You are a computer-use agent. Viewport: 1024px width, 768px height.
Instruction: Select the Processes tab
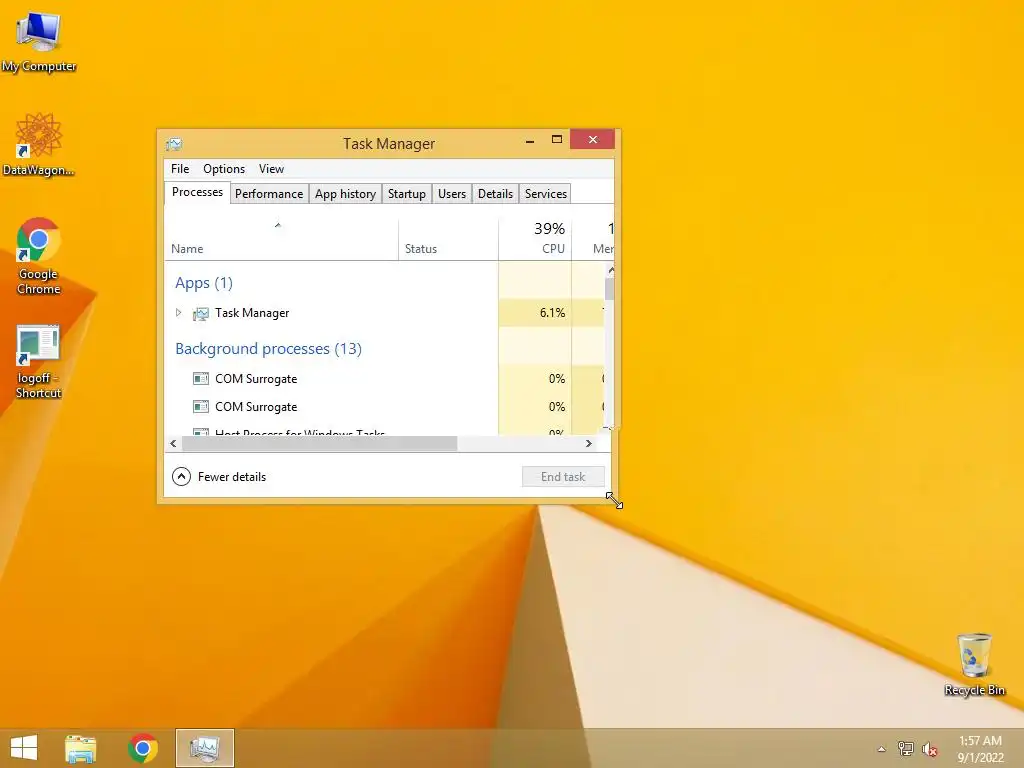point(197,192)
